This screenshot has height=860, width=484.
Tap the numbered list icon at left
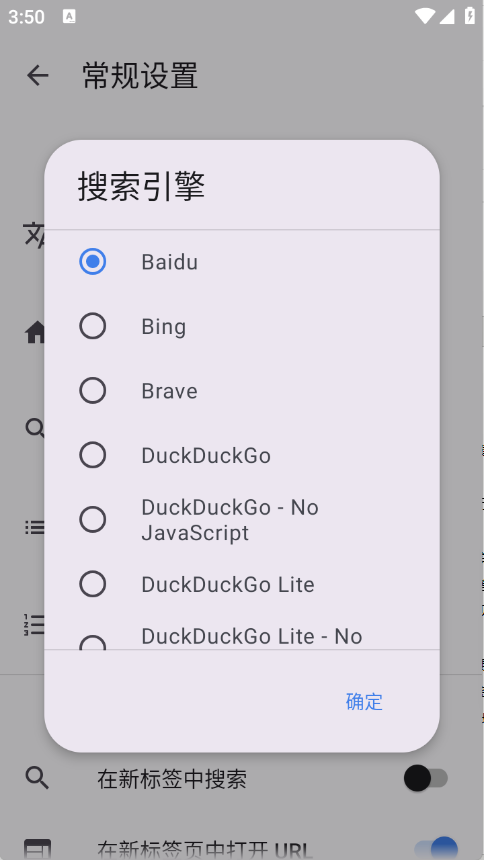[x=34, y=624]
